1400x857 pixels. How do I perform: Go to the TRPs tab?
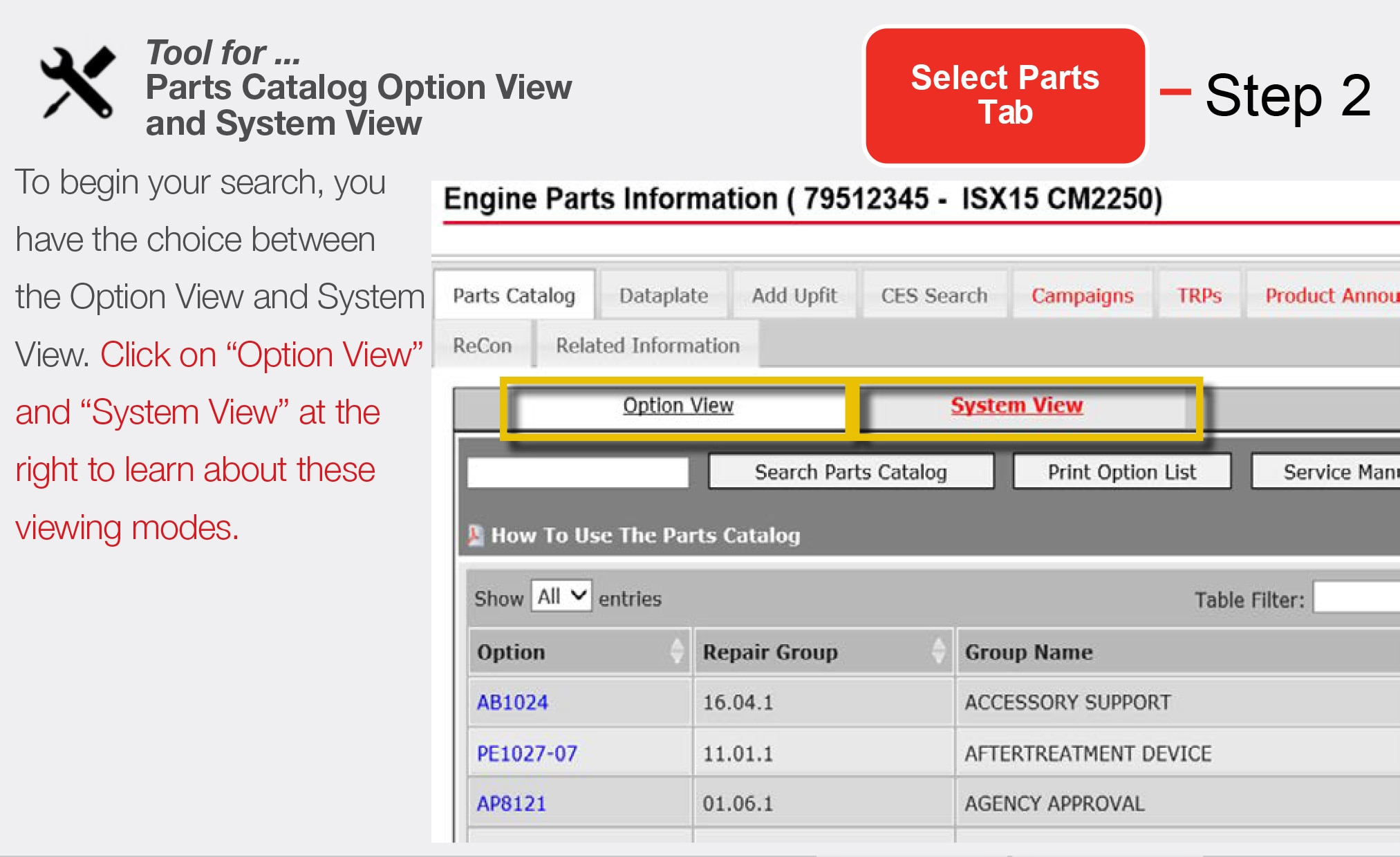1199,296
